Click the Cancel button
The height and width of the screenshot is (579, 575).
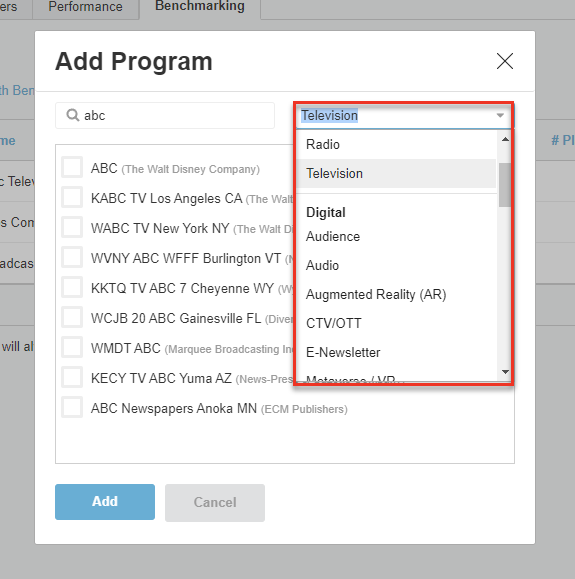[x=215, y=503]
